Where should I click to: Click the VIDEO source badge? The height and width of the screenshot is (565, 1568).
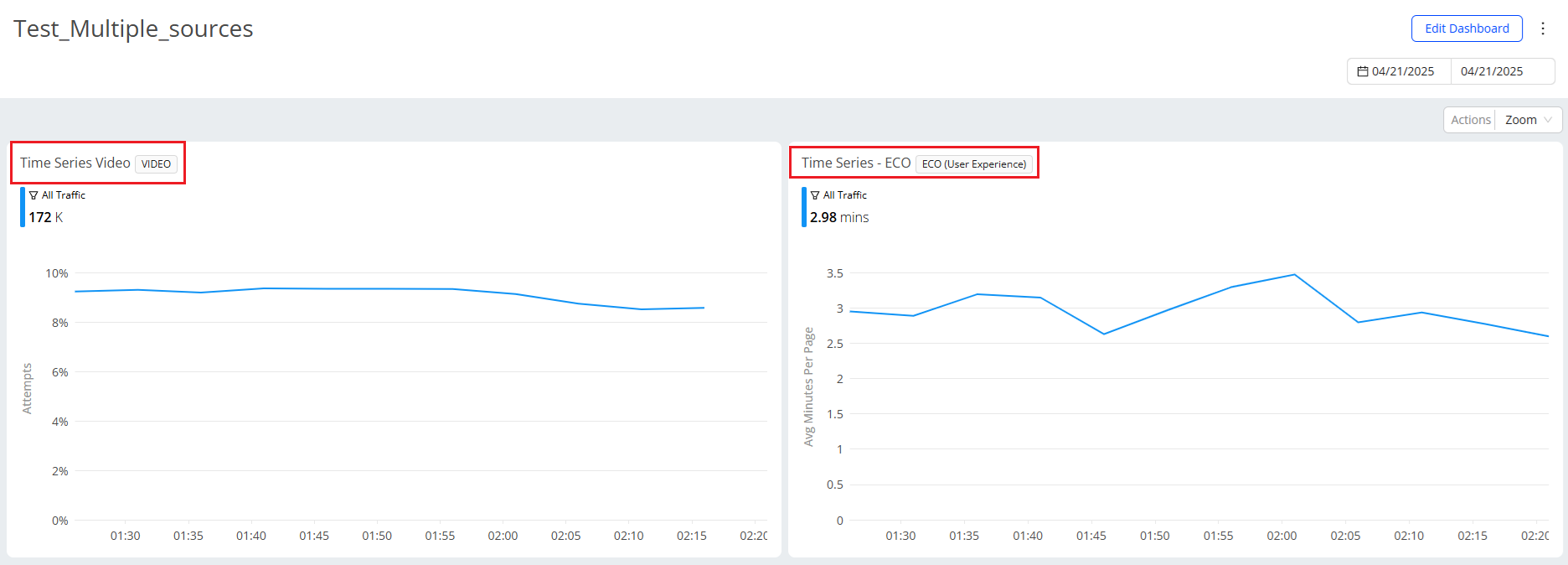pos(156,164)
